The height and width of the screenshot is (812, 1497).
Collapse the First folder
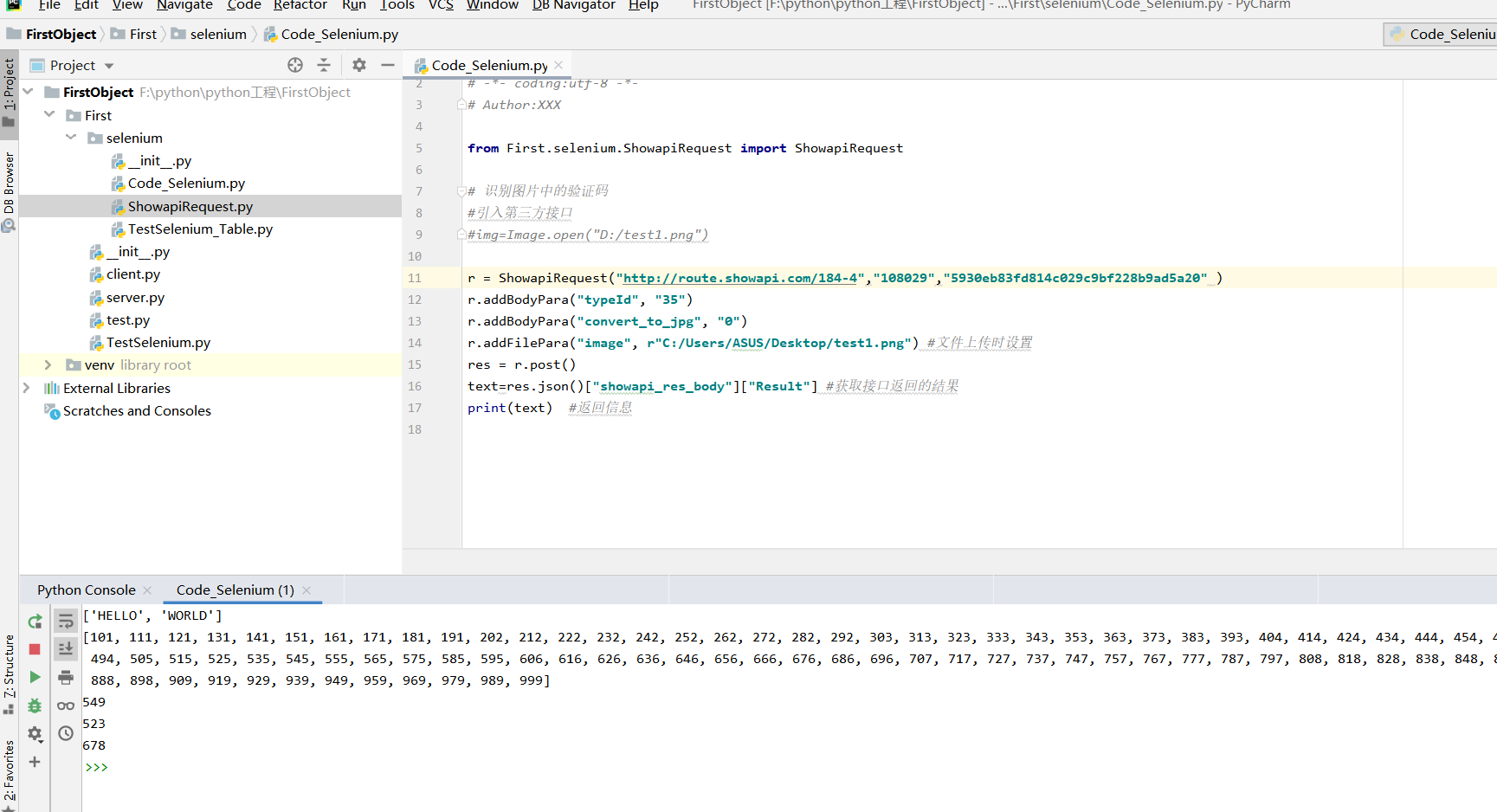tap(49, 115)
